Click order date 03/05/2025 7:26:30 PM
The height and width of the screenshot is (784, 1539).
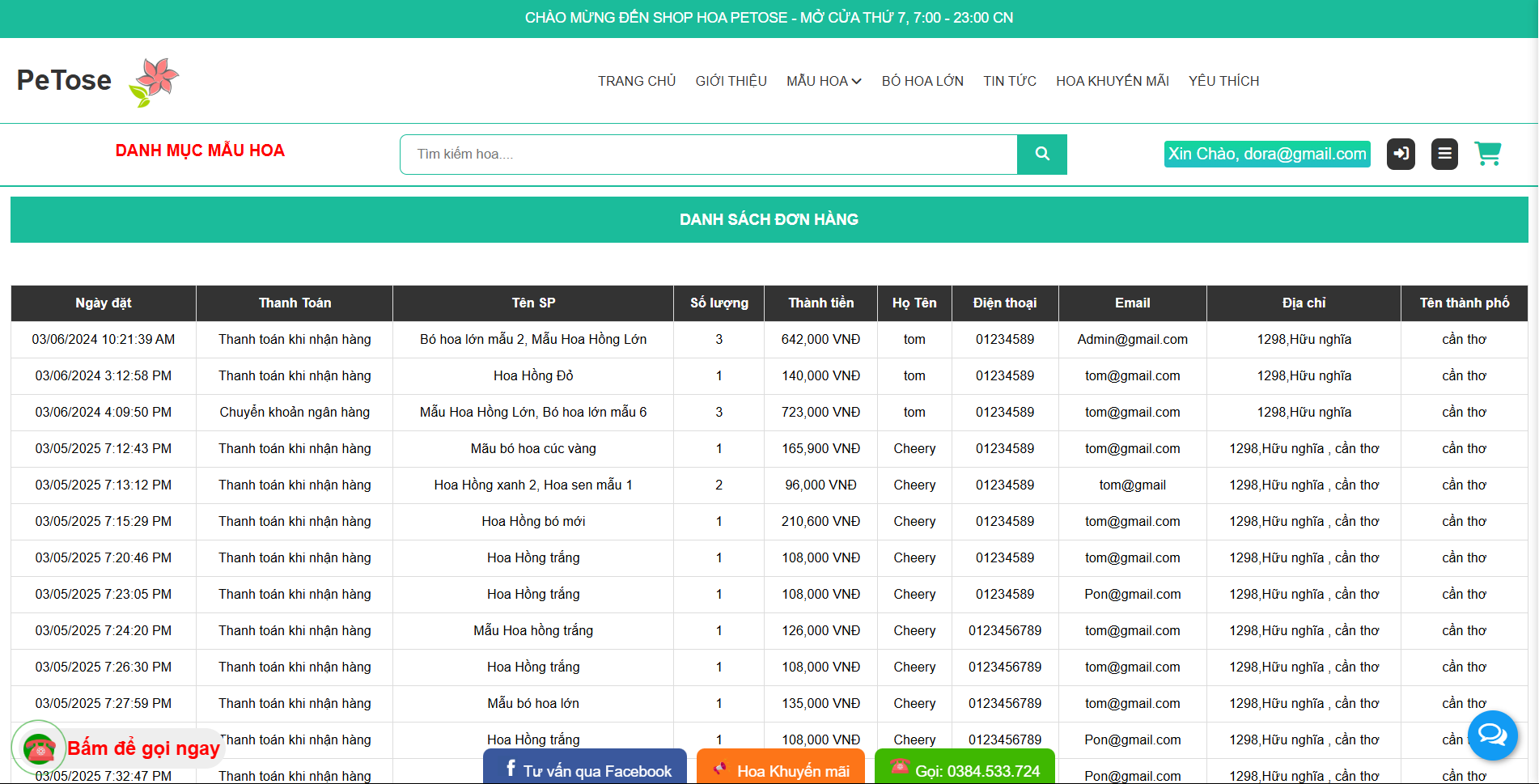[x=104, y=667]
